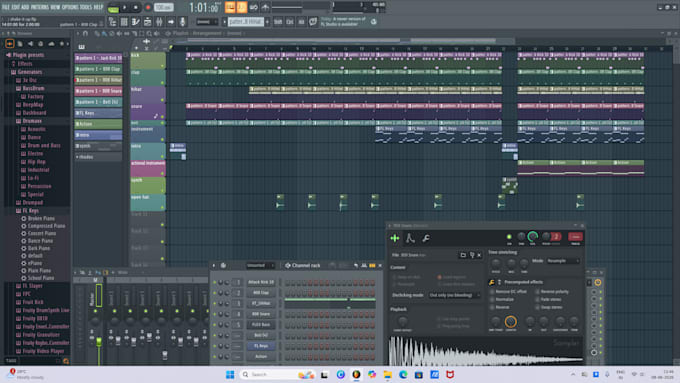This screenshot has width=680, height=383.
Task: Mute Attack Kick 10 channel green LED
Action: pyautogui.click(x=214, y=282)
